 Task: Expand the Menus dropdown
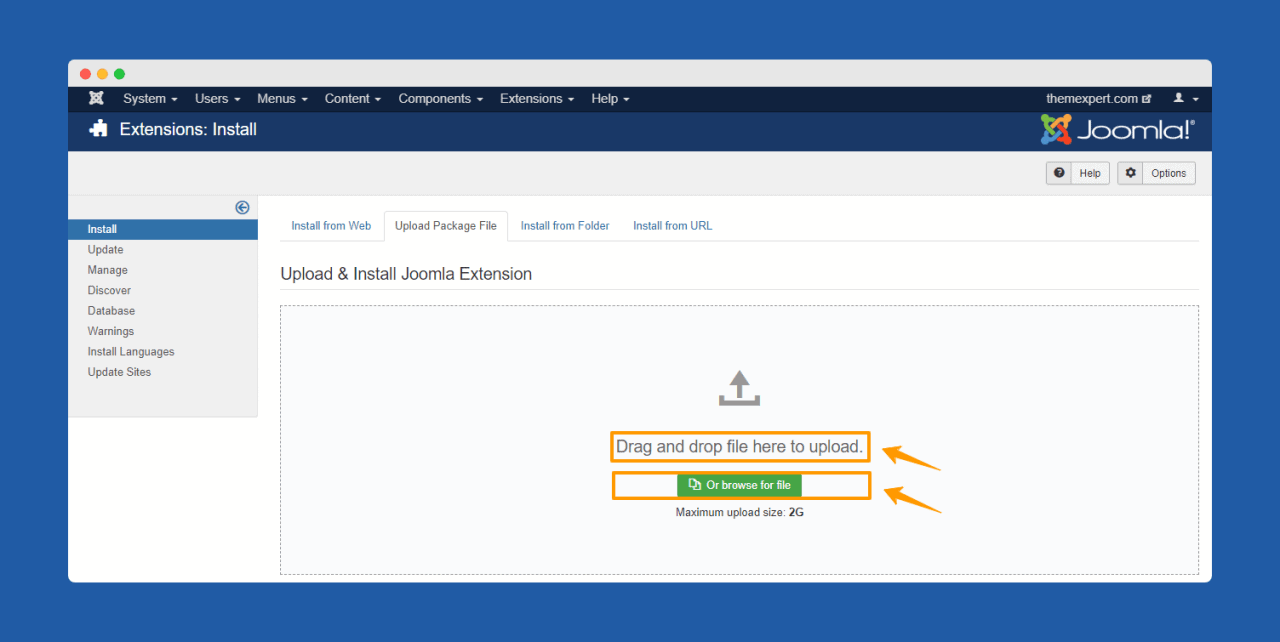coord(282,98)
